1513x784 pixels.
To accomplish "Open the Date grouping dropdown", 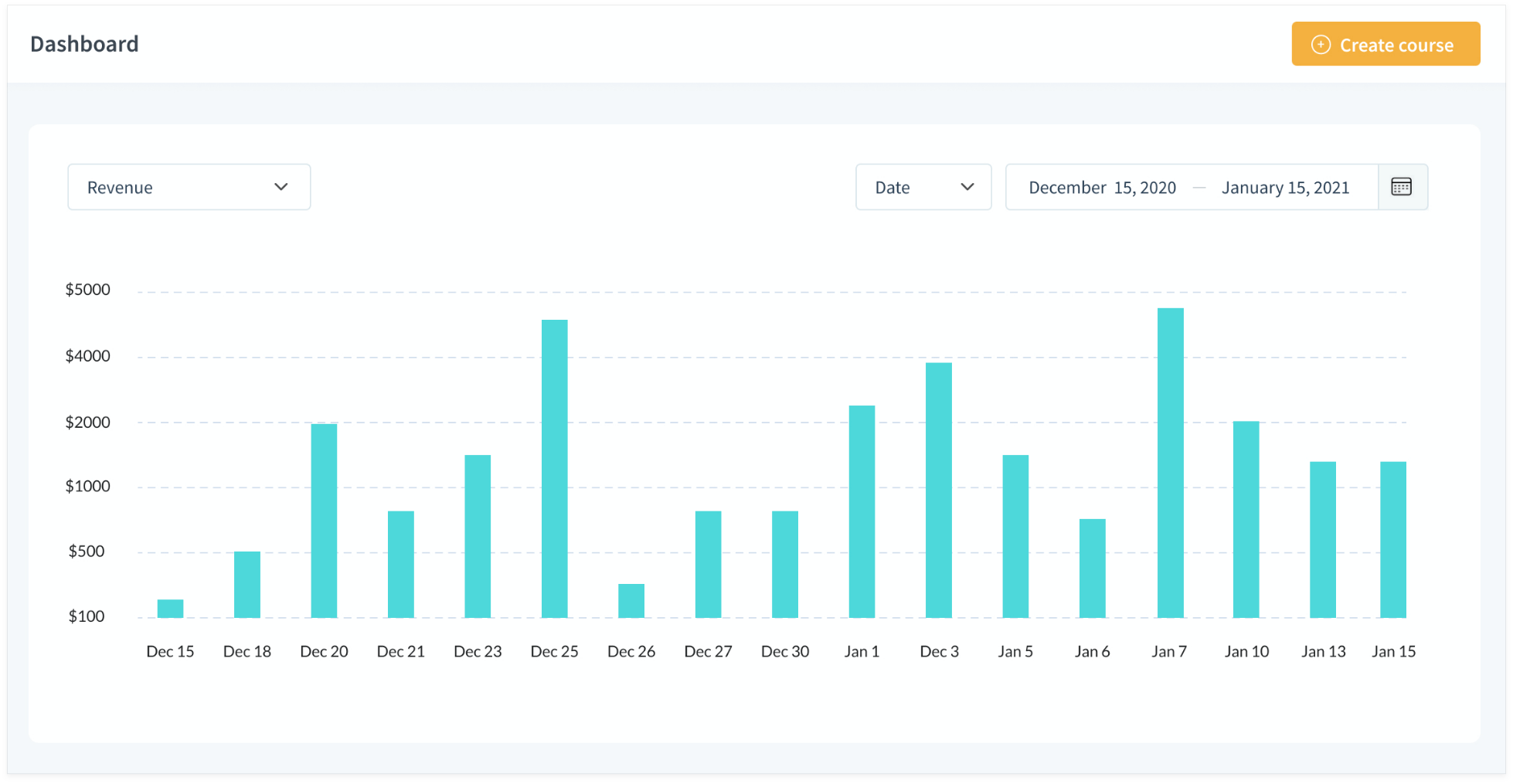I will (x=923, y=187).
